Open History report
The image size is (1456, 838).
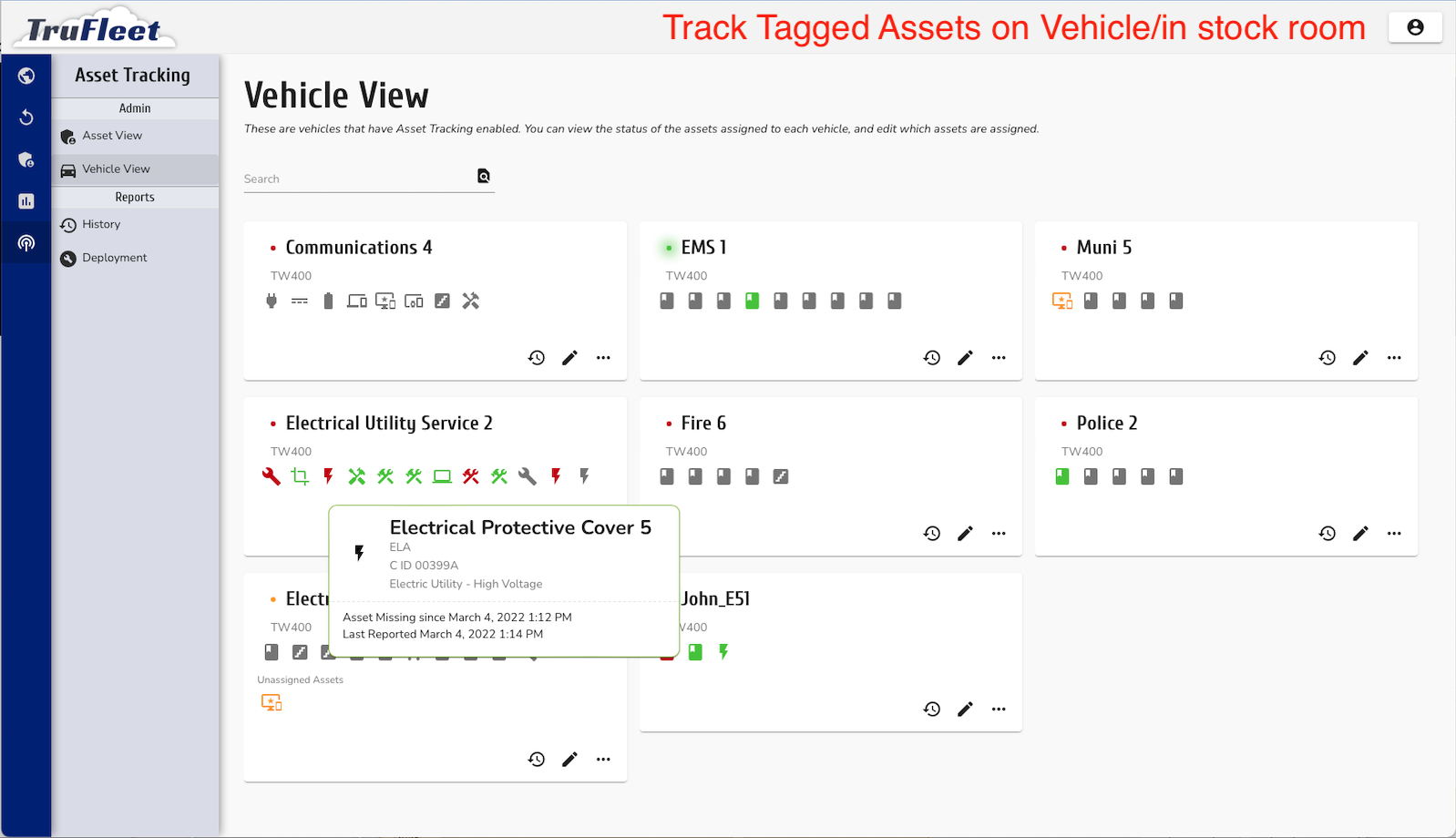(135, 224)
